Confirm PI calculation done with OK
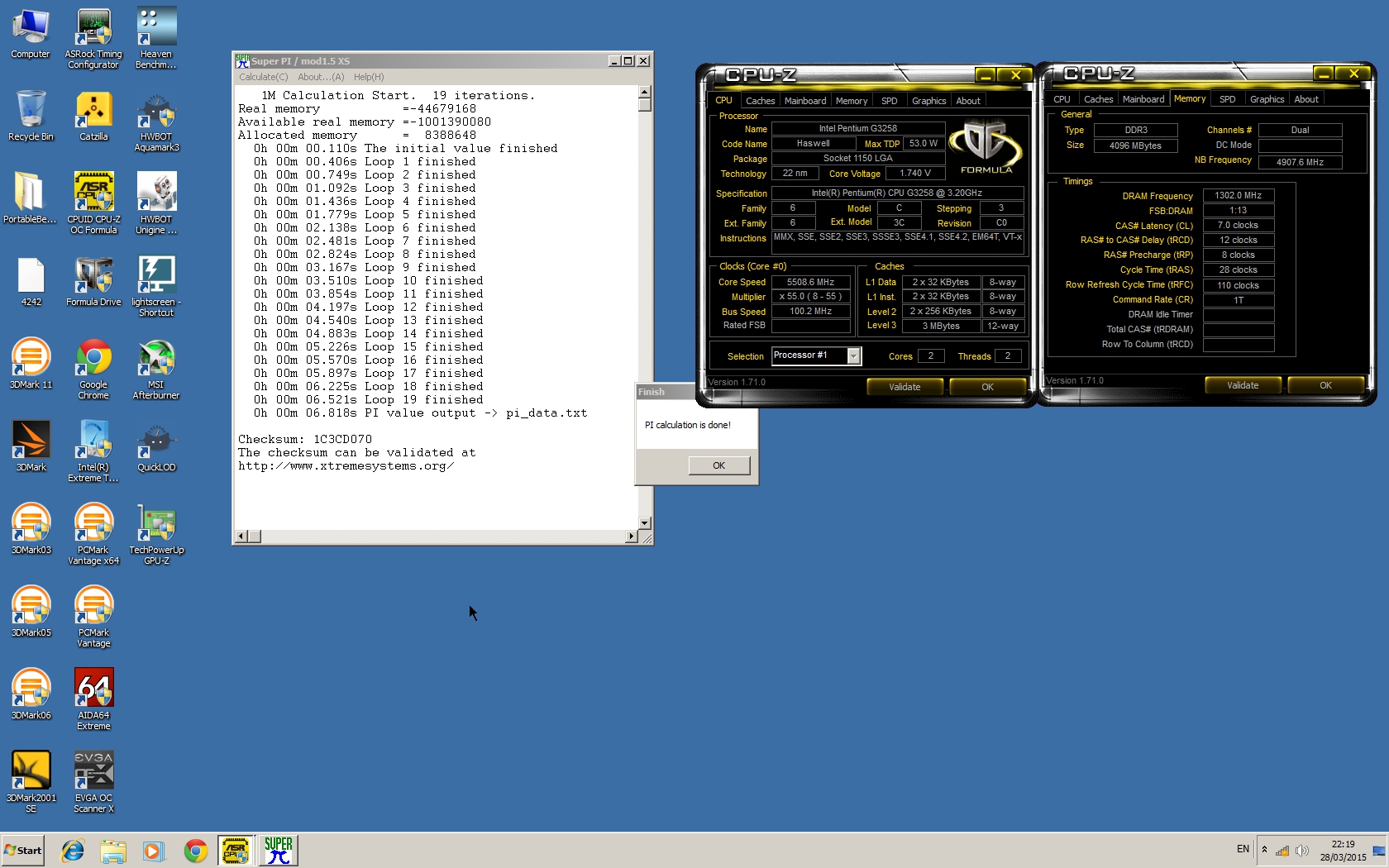Image resolution: width=1389 pixels, height=868 pixels. coord(719,465)
